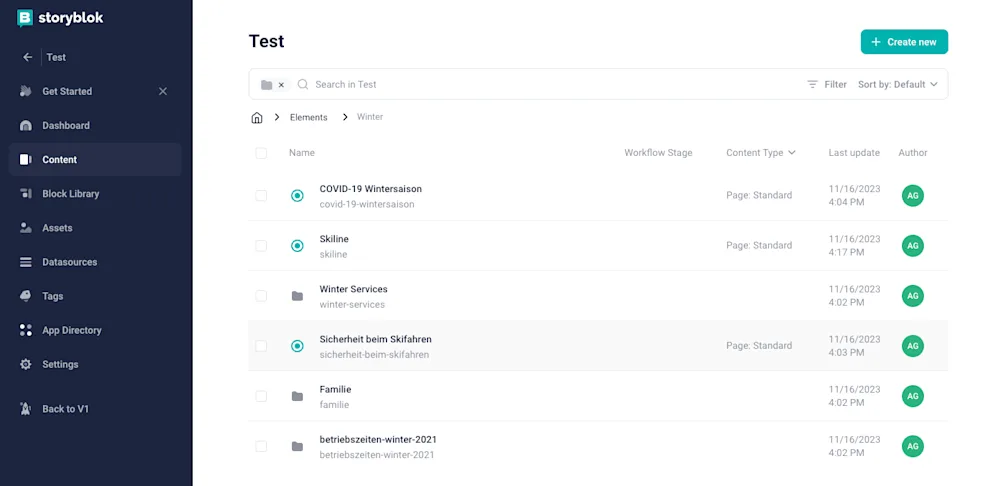The width and height of the screenshot is (1000, 486).
Task: Click the Familie folder icon
Action: (297, 396)
